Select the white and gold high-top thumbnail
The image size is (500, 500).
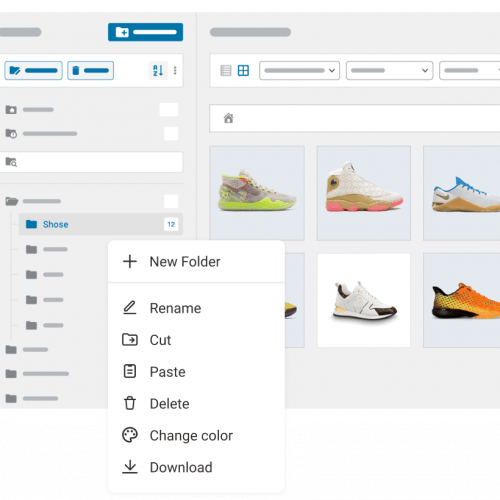(x=364, y=193)
